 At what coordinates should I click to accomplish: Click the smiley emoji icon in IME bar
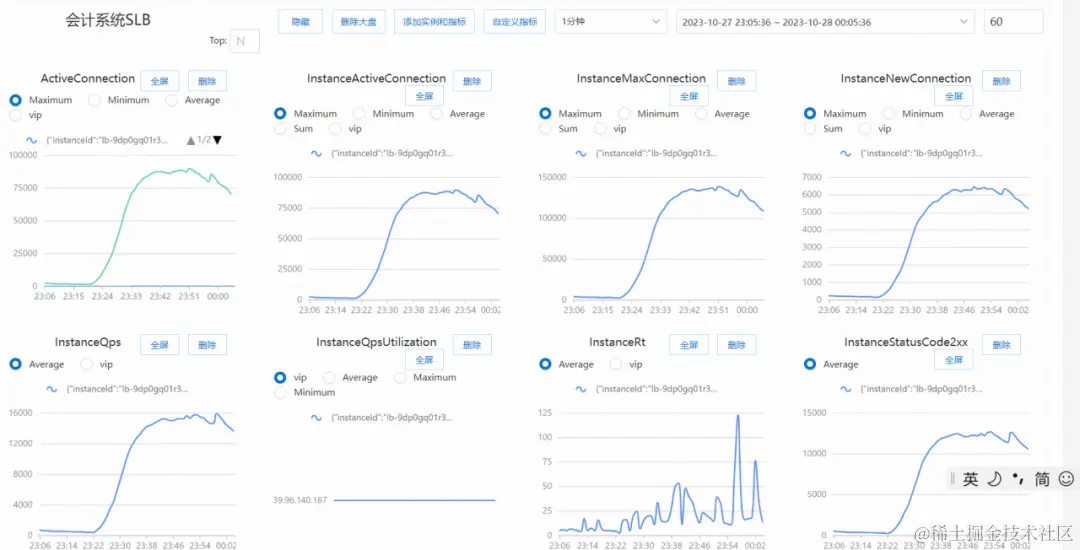pyautogui.click(x=1066, y=478)
